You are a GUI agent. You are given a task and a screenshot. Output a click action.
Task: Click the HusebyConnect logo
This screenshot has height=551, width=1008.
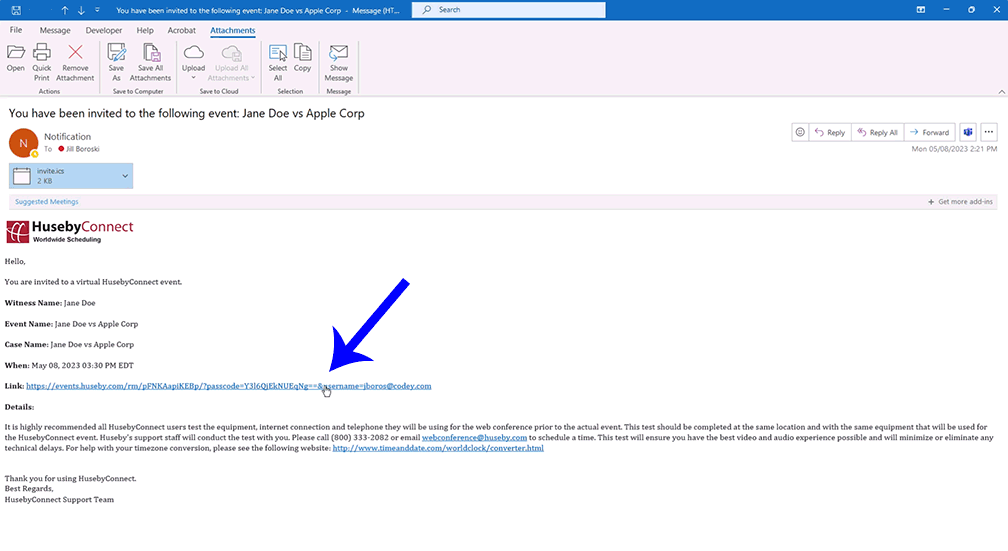[69, 231]
